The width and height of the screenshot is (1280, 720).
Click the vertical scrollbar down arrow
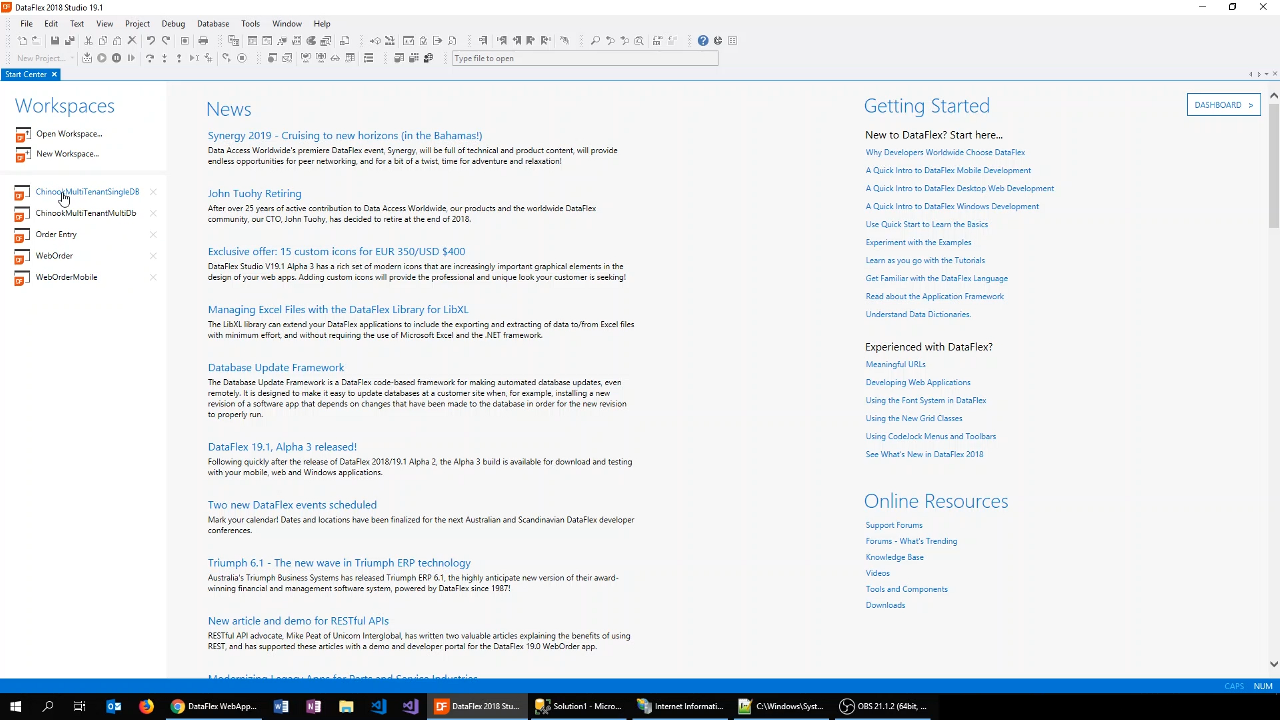pyautogui.click(x=1273, y=663)
